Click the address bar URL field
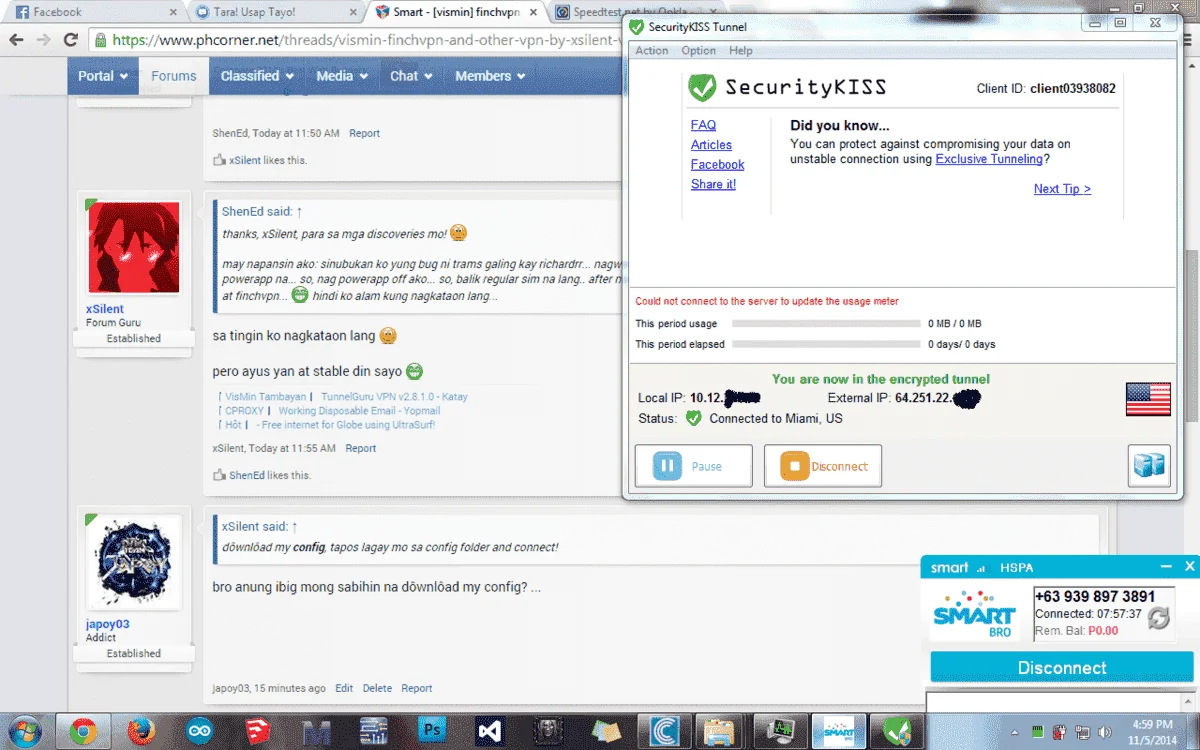 (x=355, y=40)
